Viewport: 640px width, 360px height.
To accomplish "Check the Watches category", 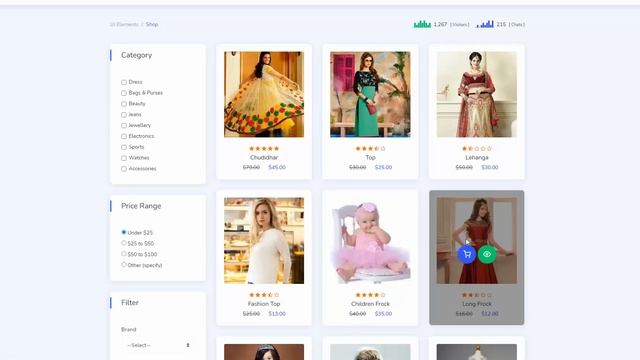I will click(x=124, y=158).
